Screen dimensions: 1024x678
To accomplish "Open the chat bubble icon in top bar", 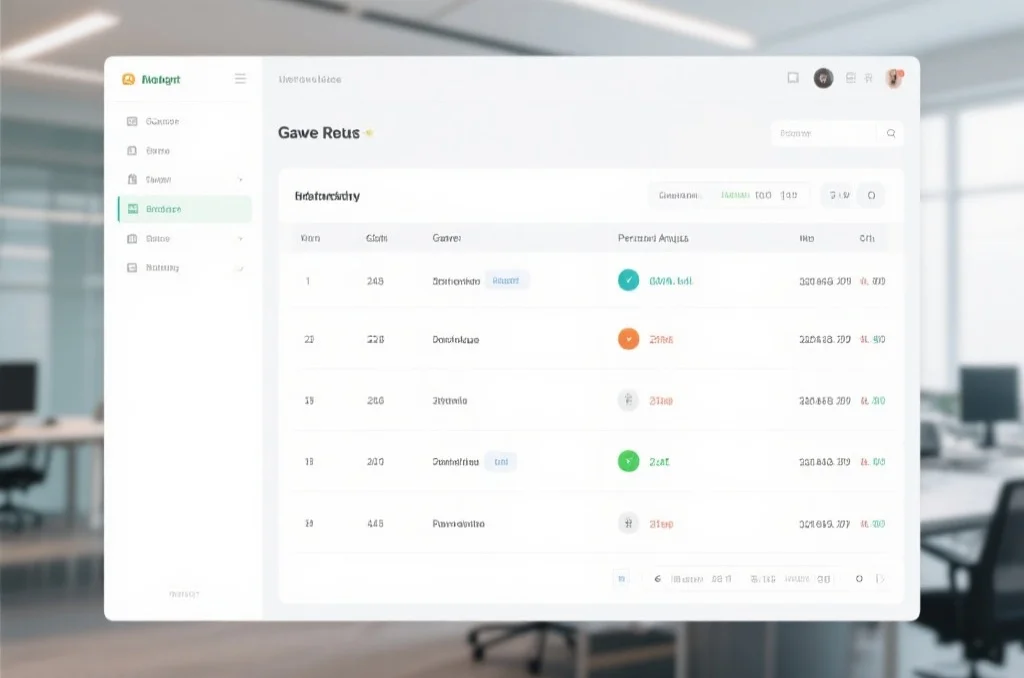I will click(x=793, y=78).
